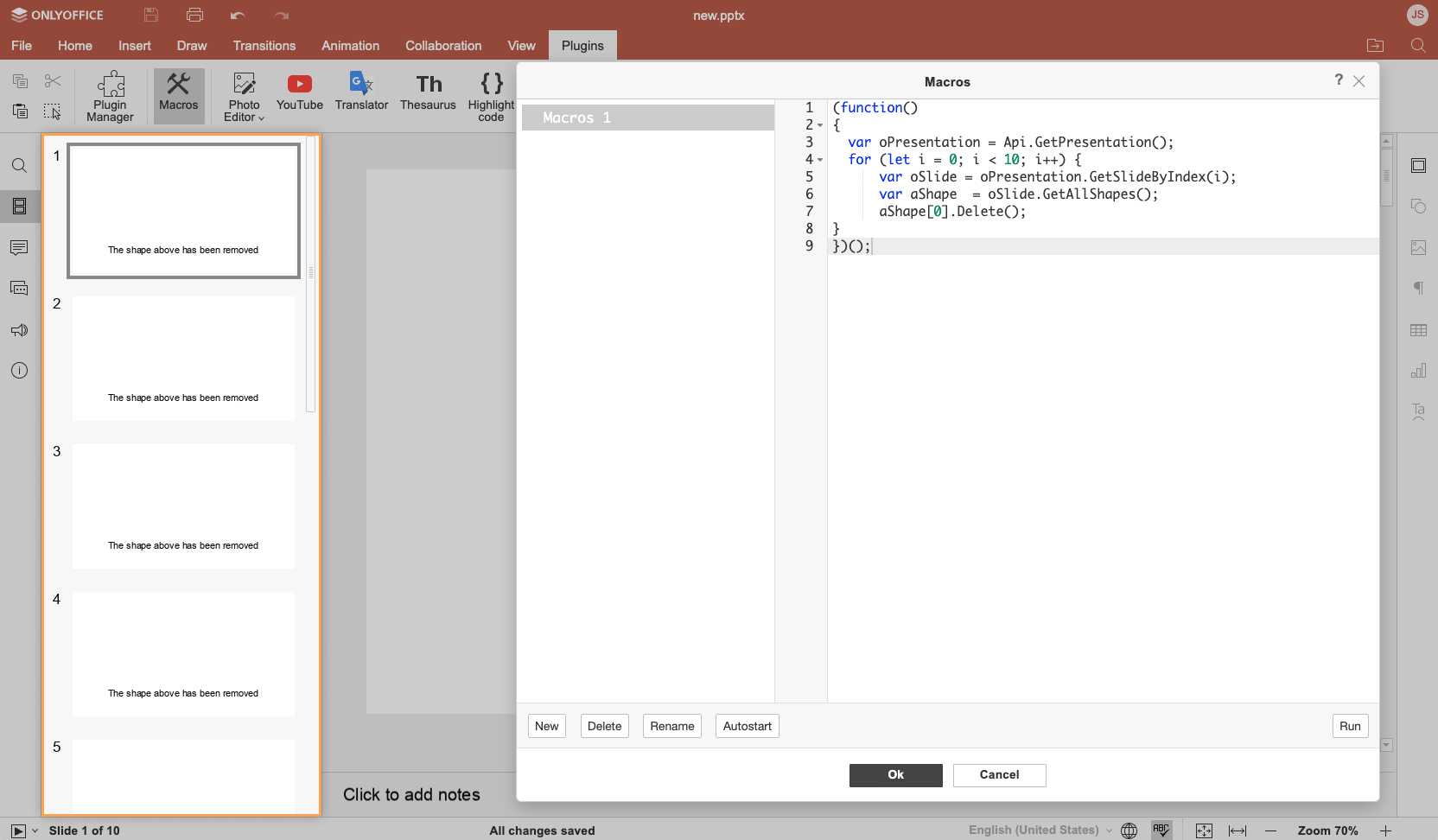Open Image settings in right sidebar
The image size is (1438, 840).
click(x=1418, y=247)
